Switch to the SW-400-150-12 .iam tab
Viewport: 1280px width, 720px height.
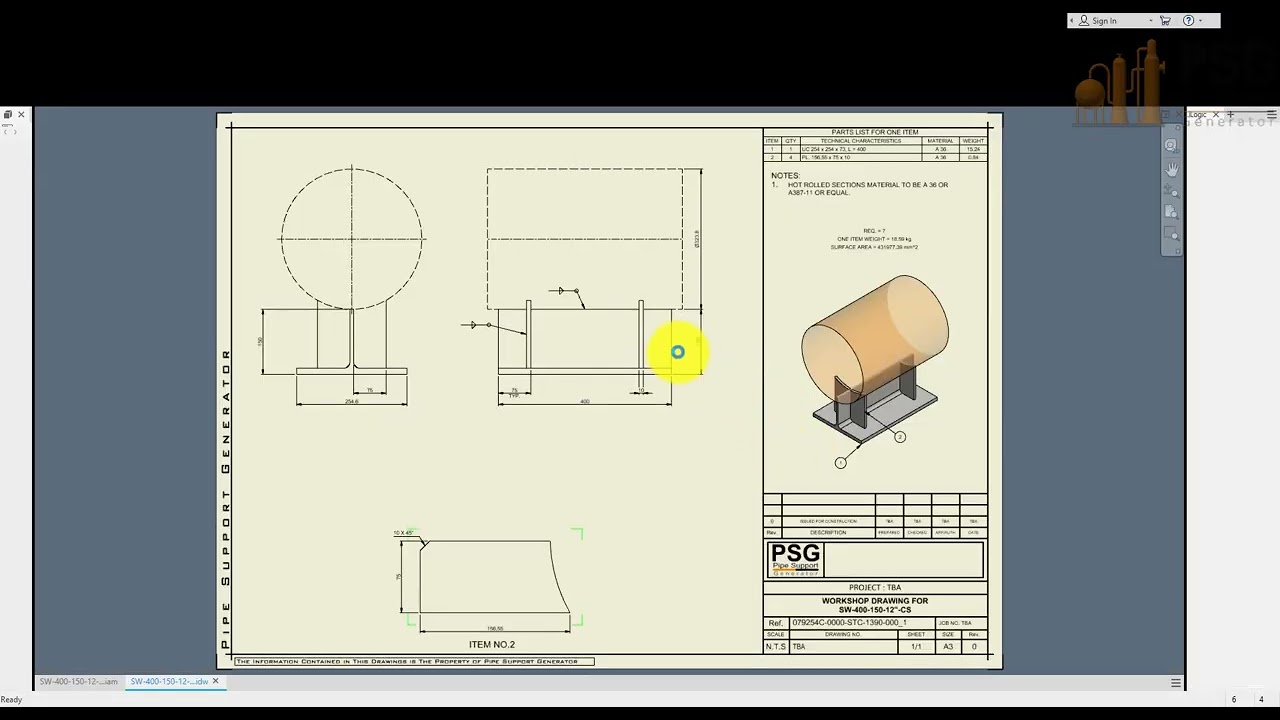coord(78,682)
